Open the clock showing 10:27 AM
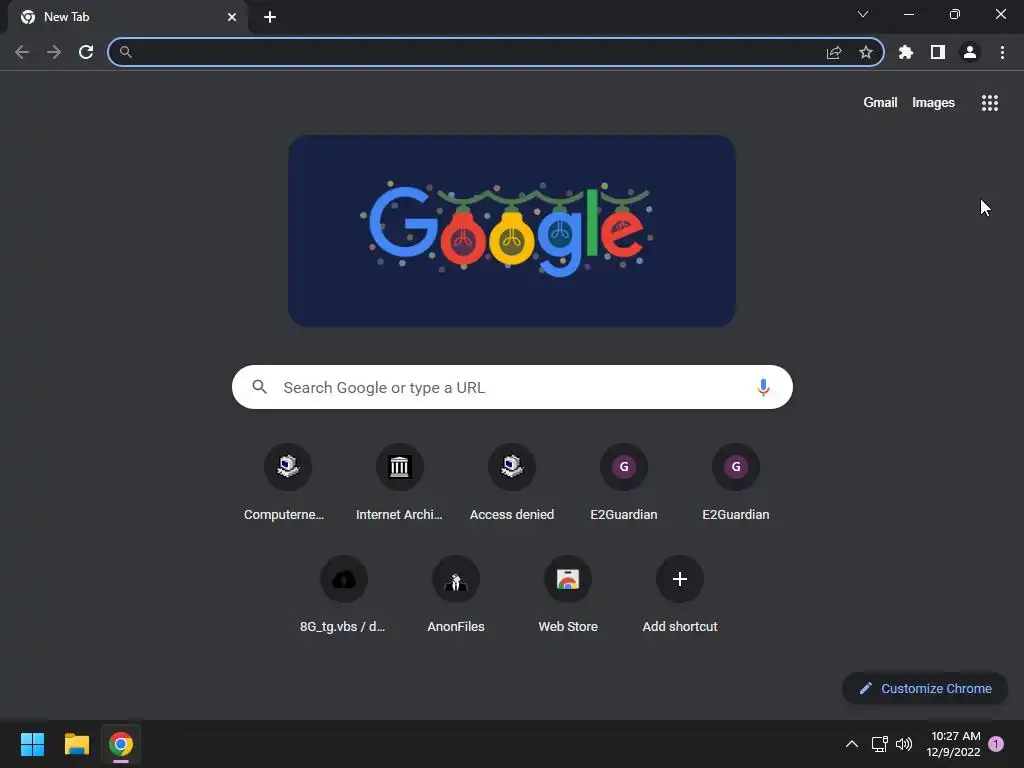This screenshot has height=768, width=1024. coord(953,744)
